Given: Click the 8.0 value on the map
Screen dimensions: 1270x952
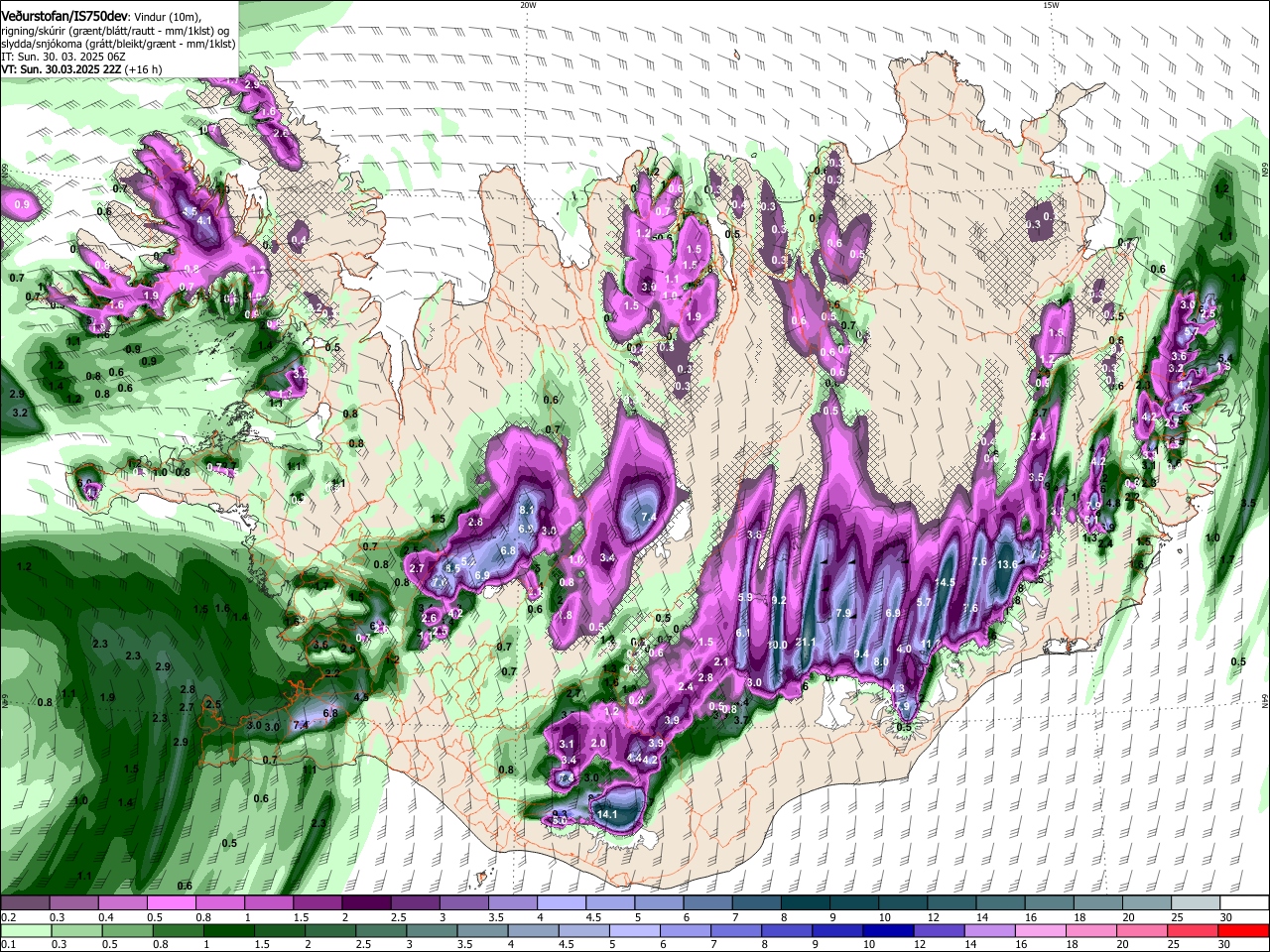Looking at the screenshot, I should [x=880, y=661].
